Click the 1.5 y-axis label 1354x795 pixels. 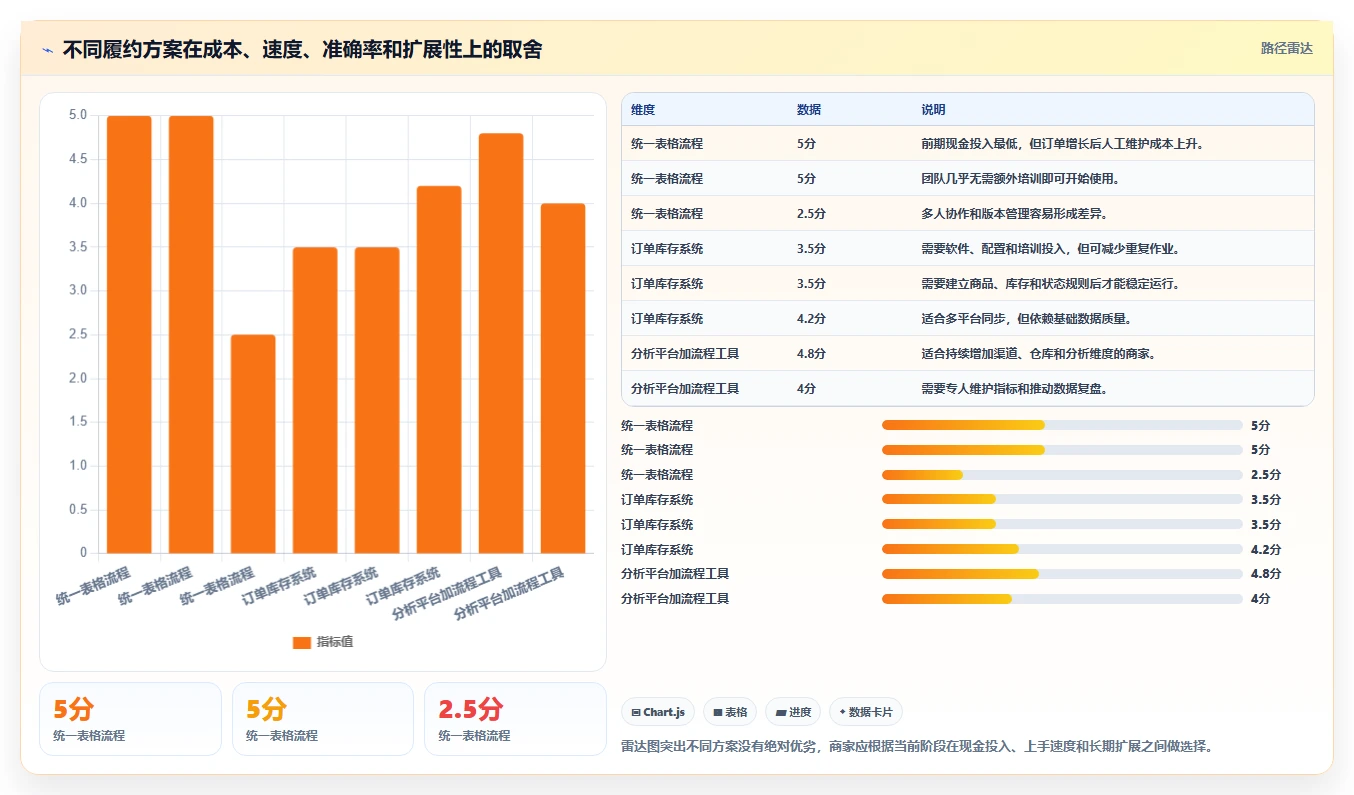(78, 422)
